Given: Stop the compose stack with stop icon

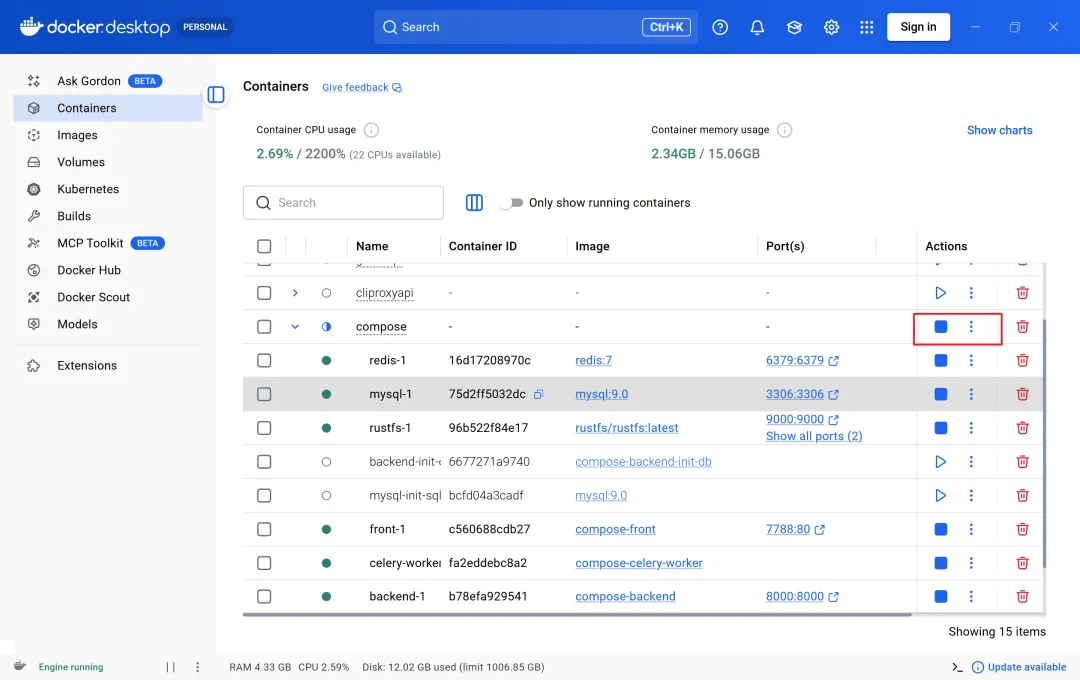Looking at the screenshot, I should click(x=940, y=327).
